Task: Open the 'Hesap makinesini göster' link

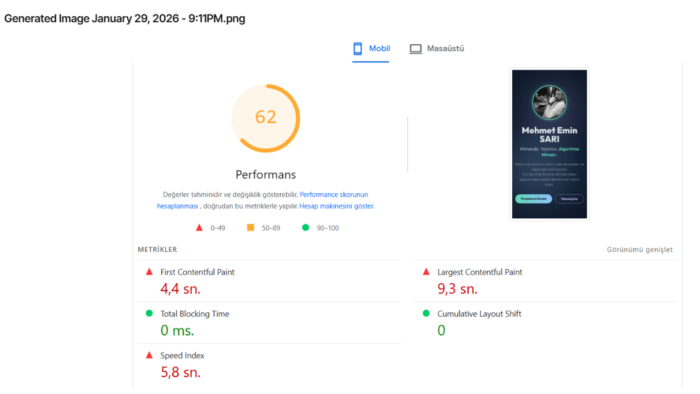Action: pos(337,206)
